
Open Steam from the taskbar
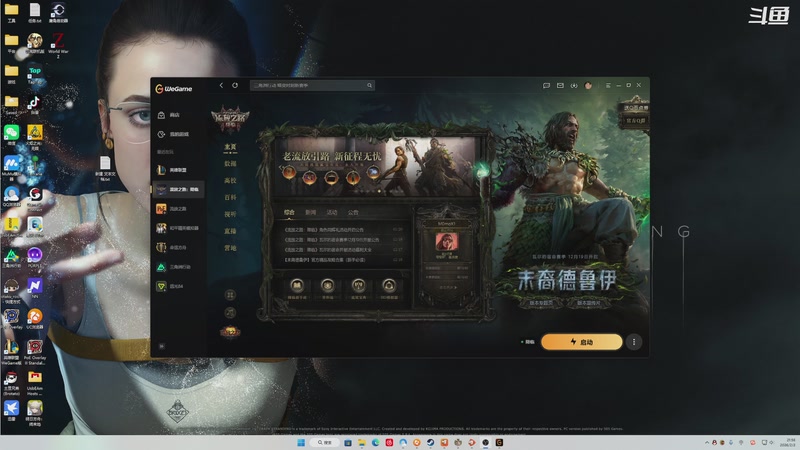click(x=431, y=442)
